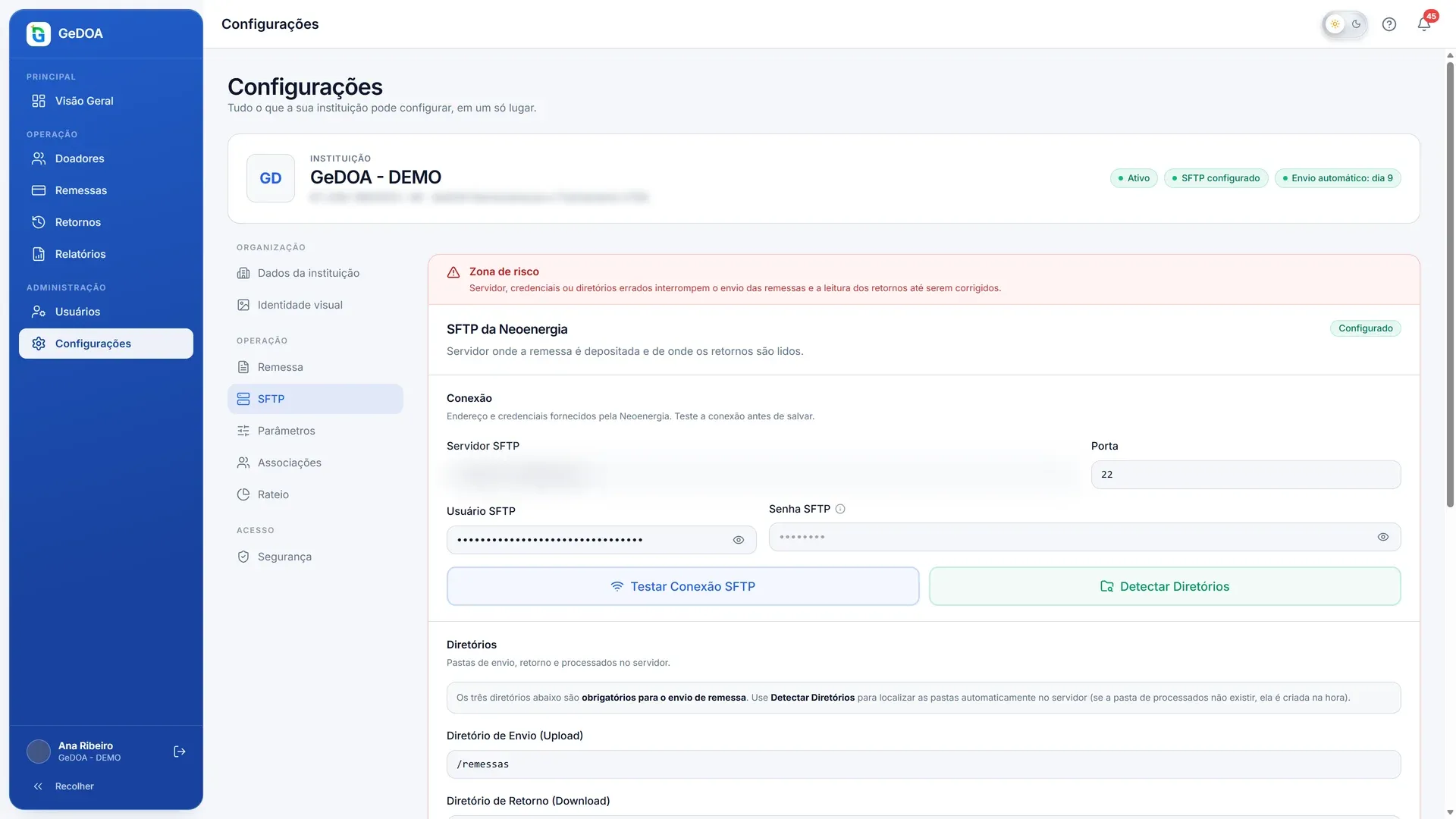Open Relatórios page
Screen dimensions: 1456x819
106,254
